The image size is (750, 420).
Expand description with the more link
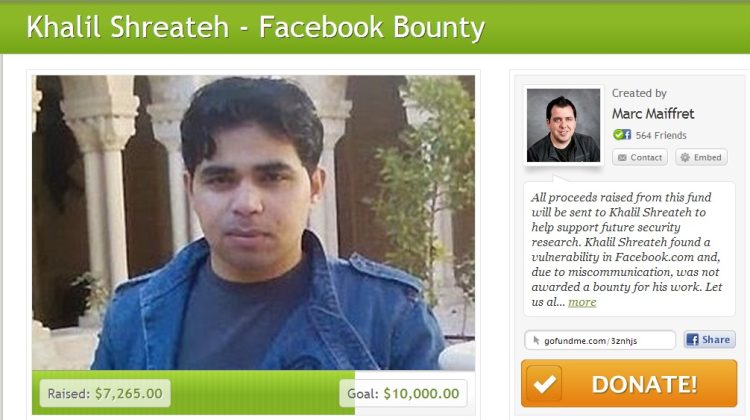[582, 302]
